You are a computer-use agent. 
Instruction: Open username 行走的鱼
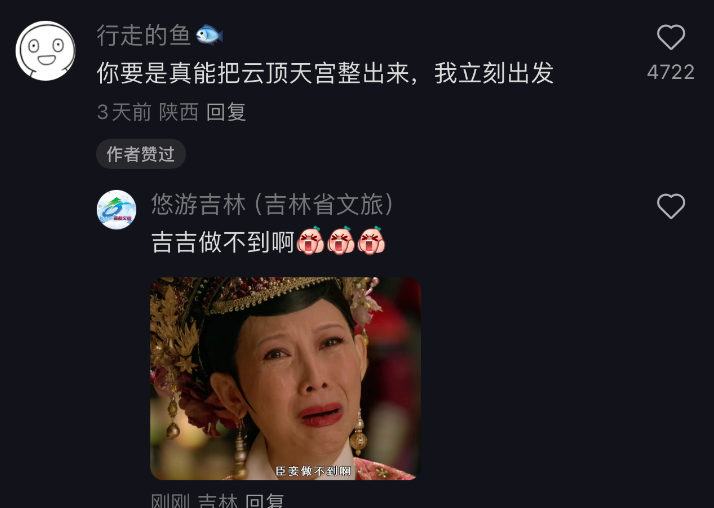point(143,35)
